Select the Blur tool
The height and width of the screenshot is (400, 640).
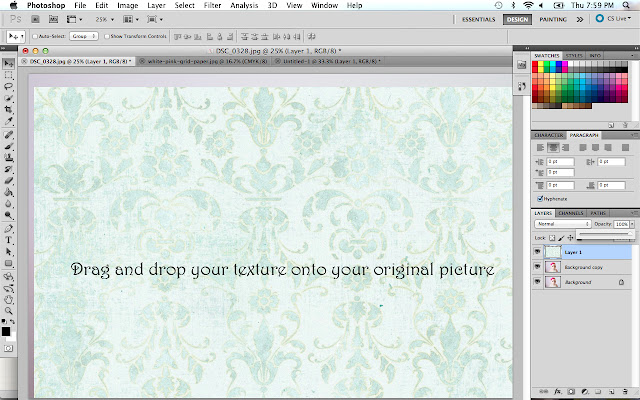pos(8,204)
